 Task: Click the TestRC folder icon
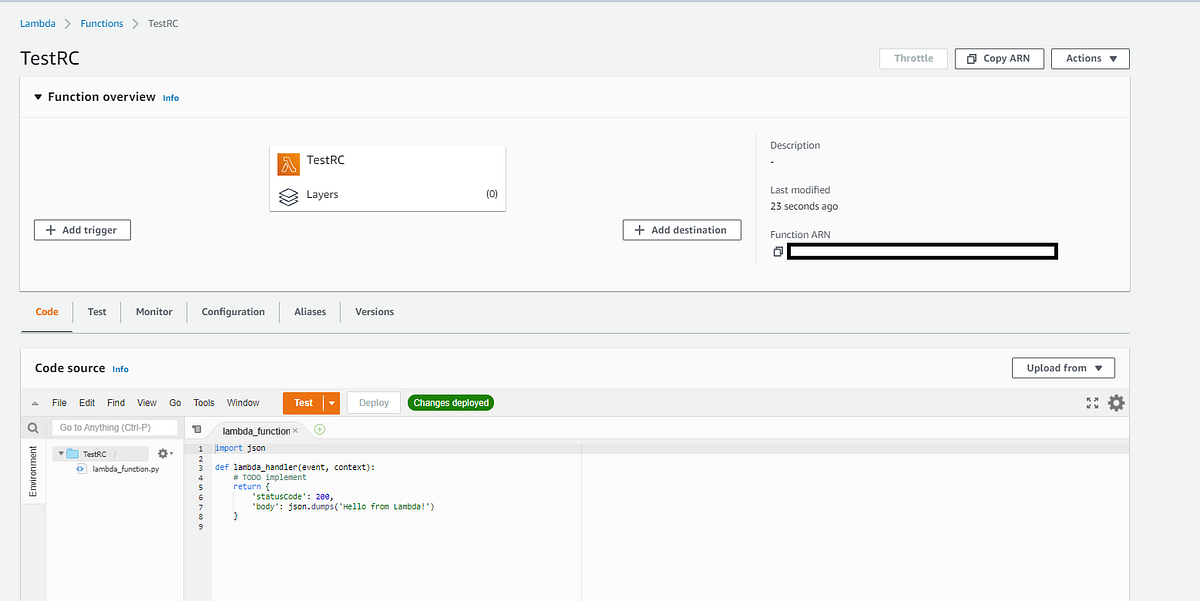point(73,453)
